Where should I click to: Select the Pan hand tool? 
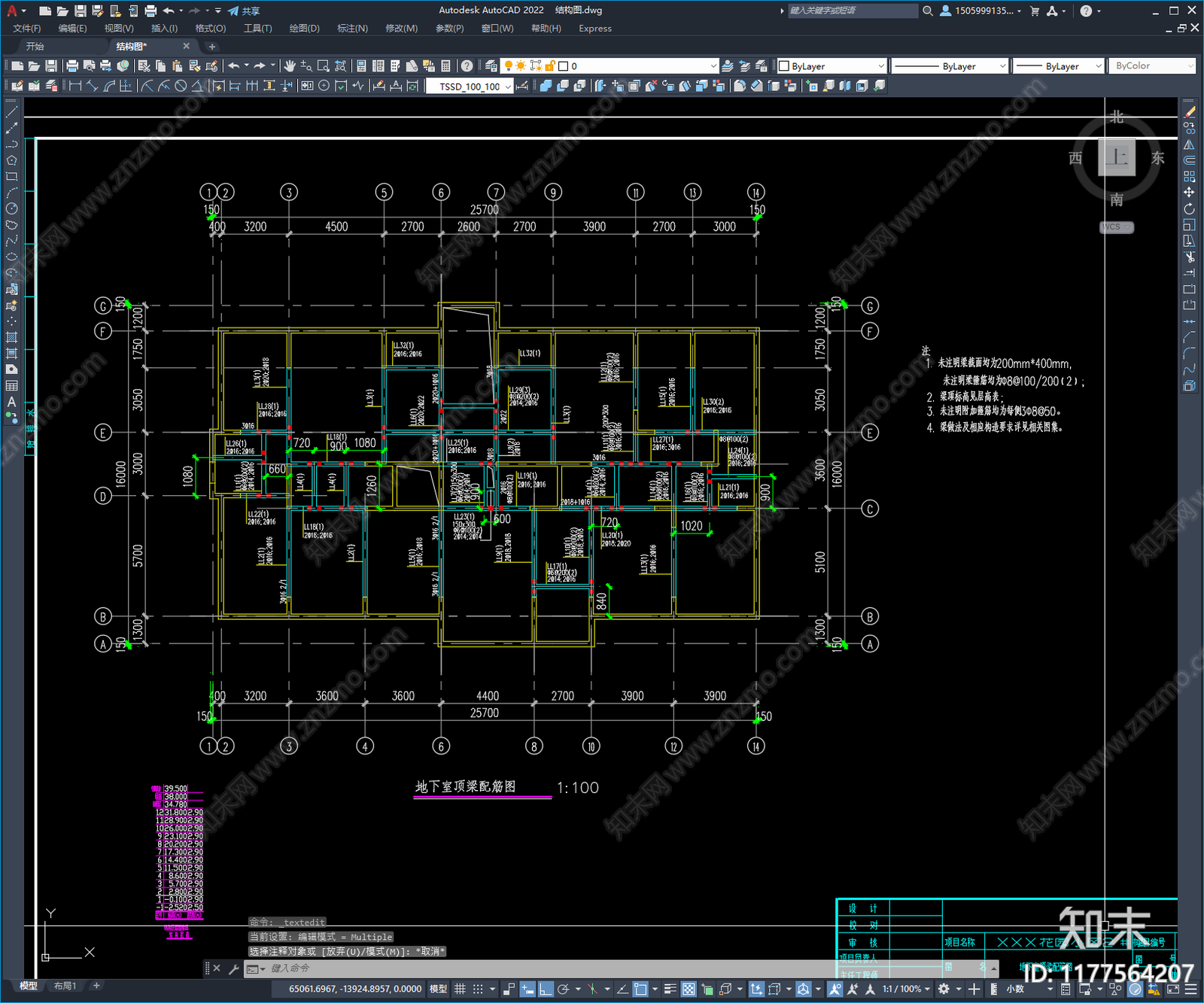point(290,66)
